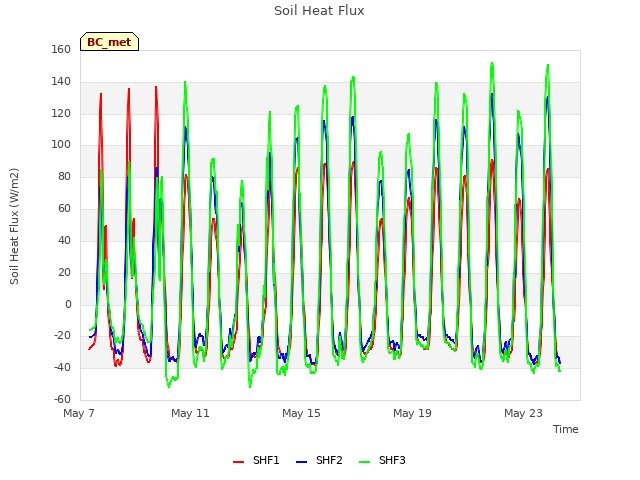Click the May 11 x-axis tick label
The image size is (640, 480).
(190, 413)
